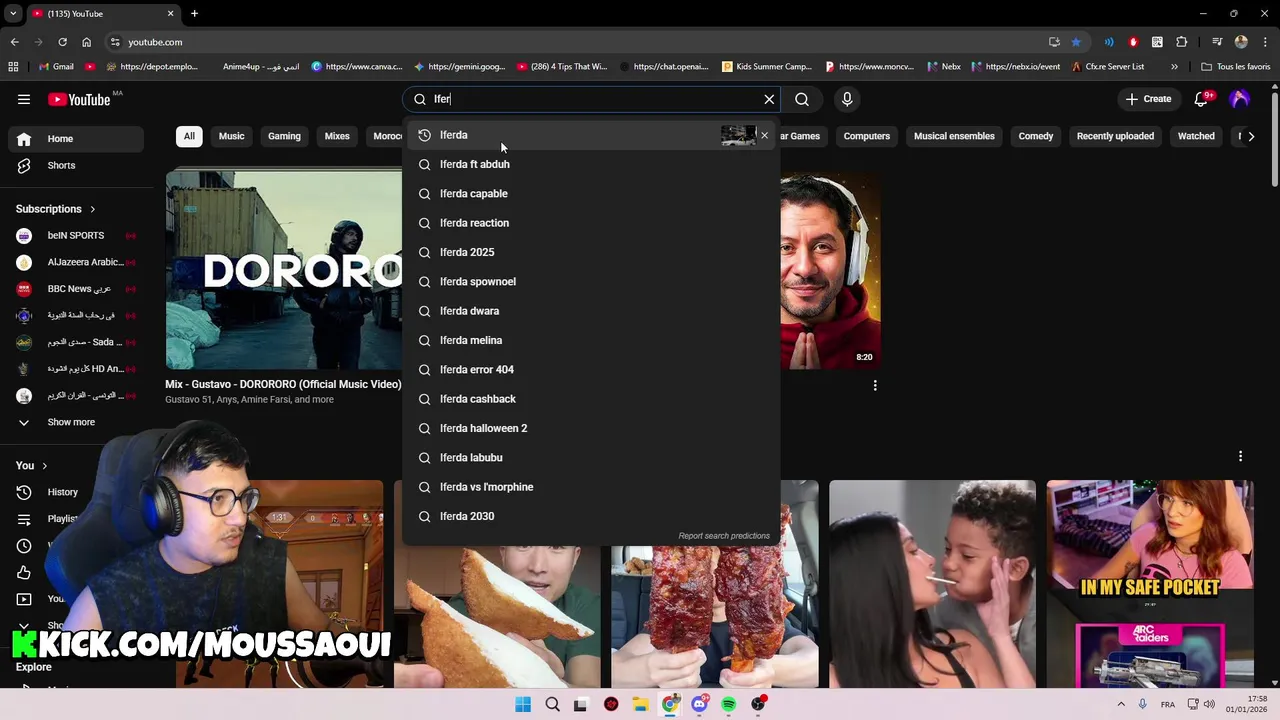Open Spotify from the taskbar
1280x720 pixels.
click(x=728, y=704)
